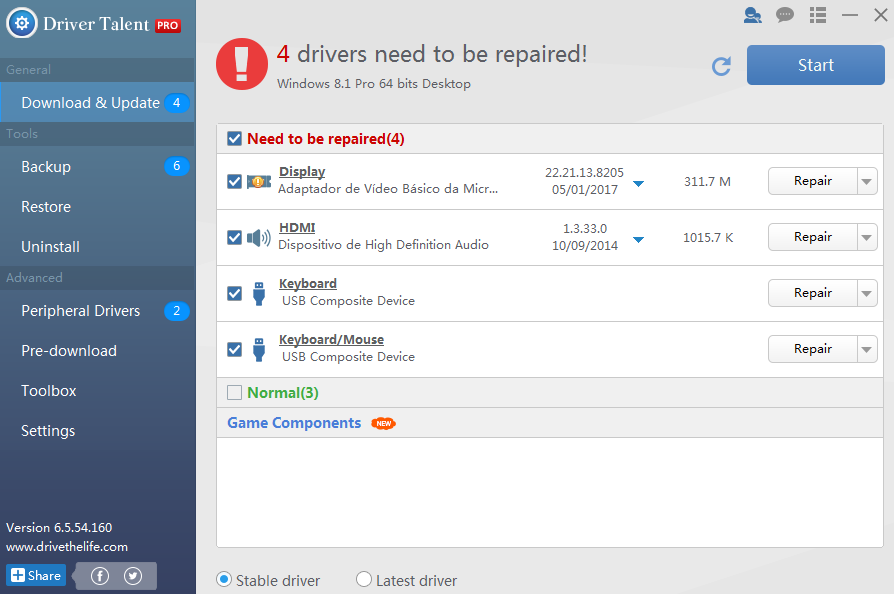Open Restore in sidebar

[x=97, y=206]
